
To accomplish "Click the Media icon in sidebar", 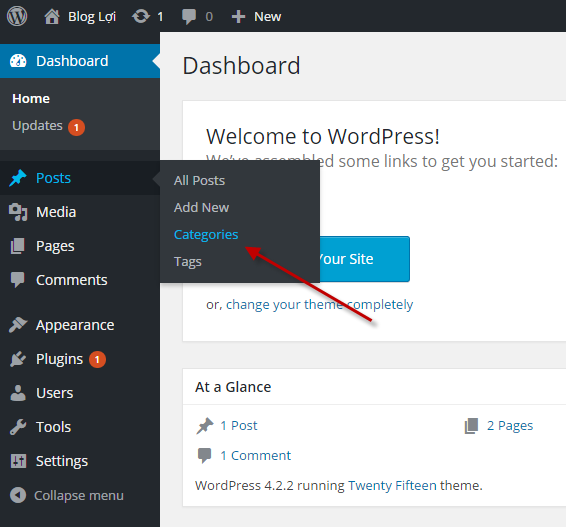I will tap(18, 212).
